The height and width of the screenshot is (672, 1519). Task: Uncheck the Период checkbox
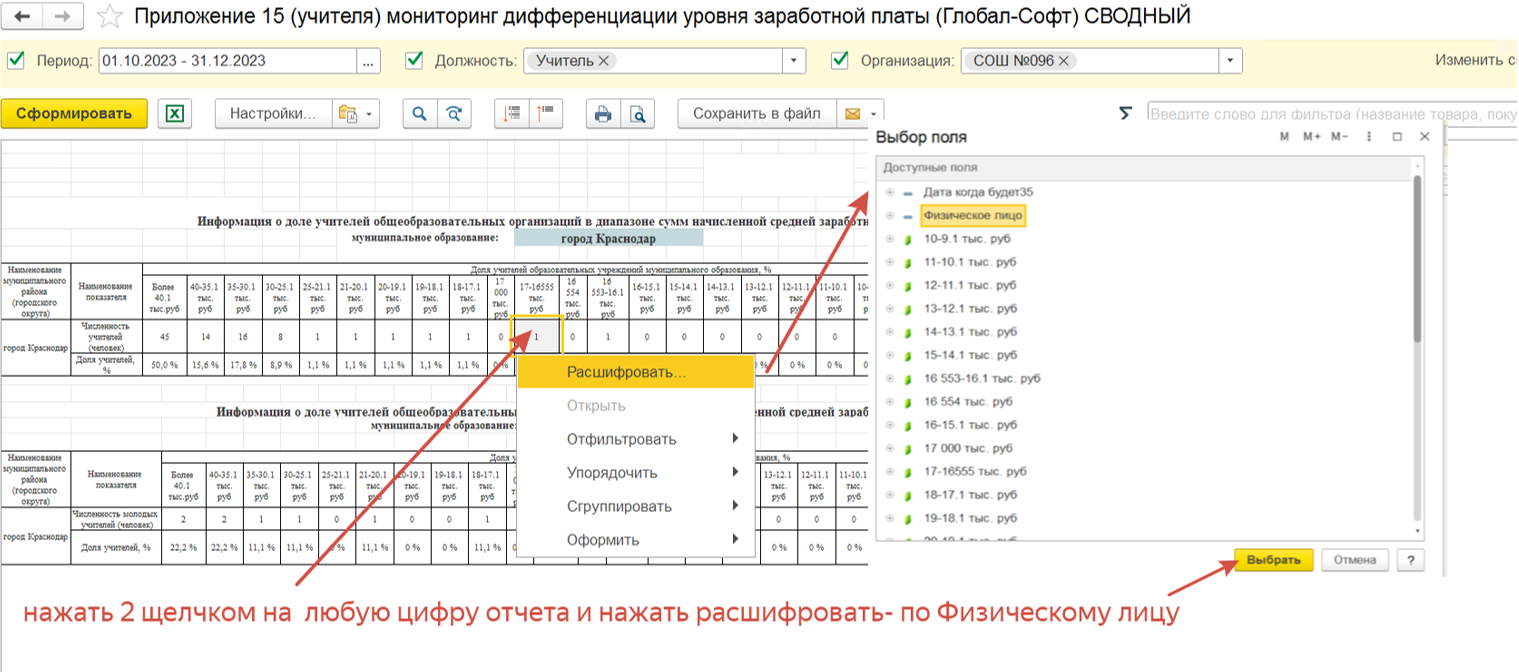[15, 60]
